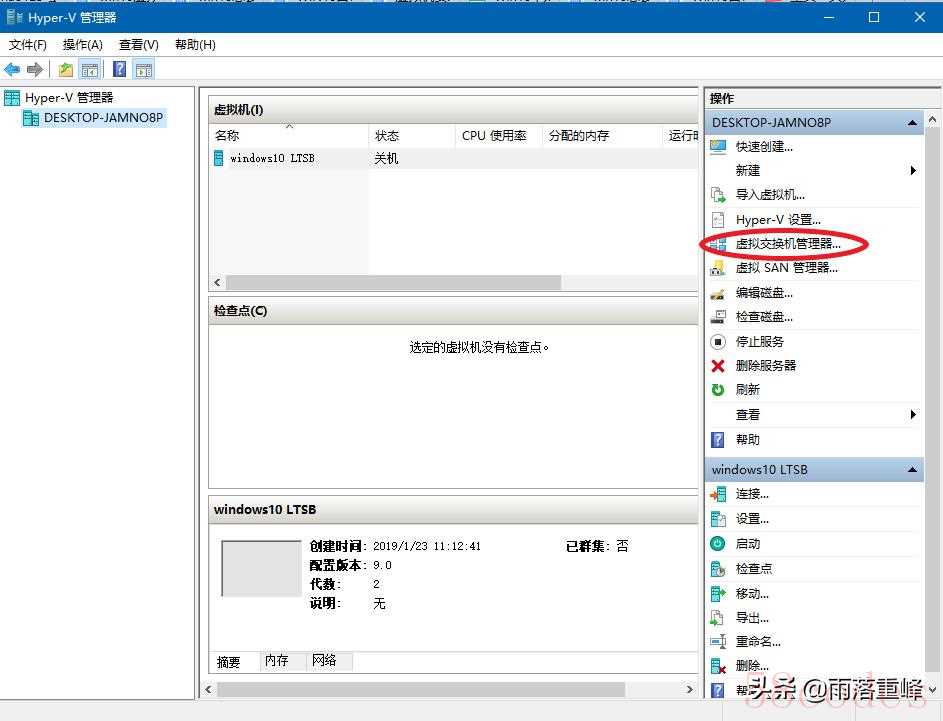
Task: Open 虚拟交换机管理器 via its icon
Action: click(x=718, y=244)
